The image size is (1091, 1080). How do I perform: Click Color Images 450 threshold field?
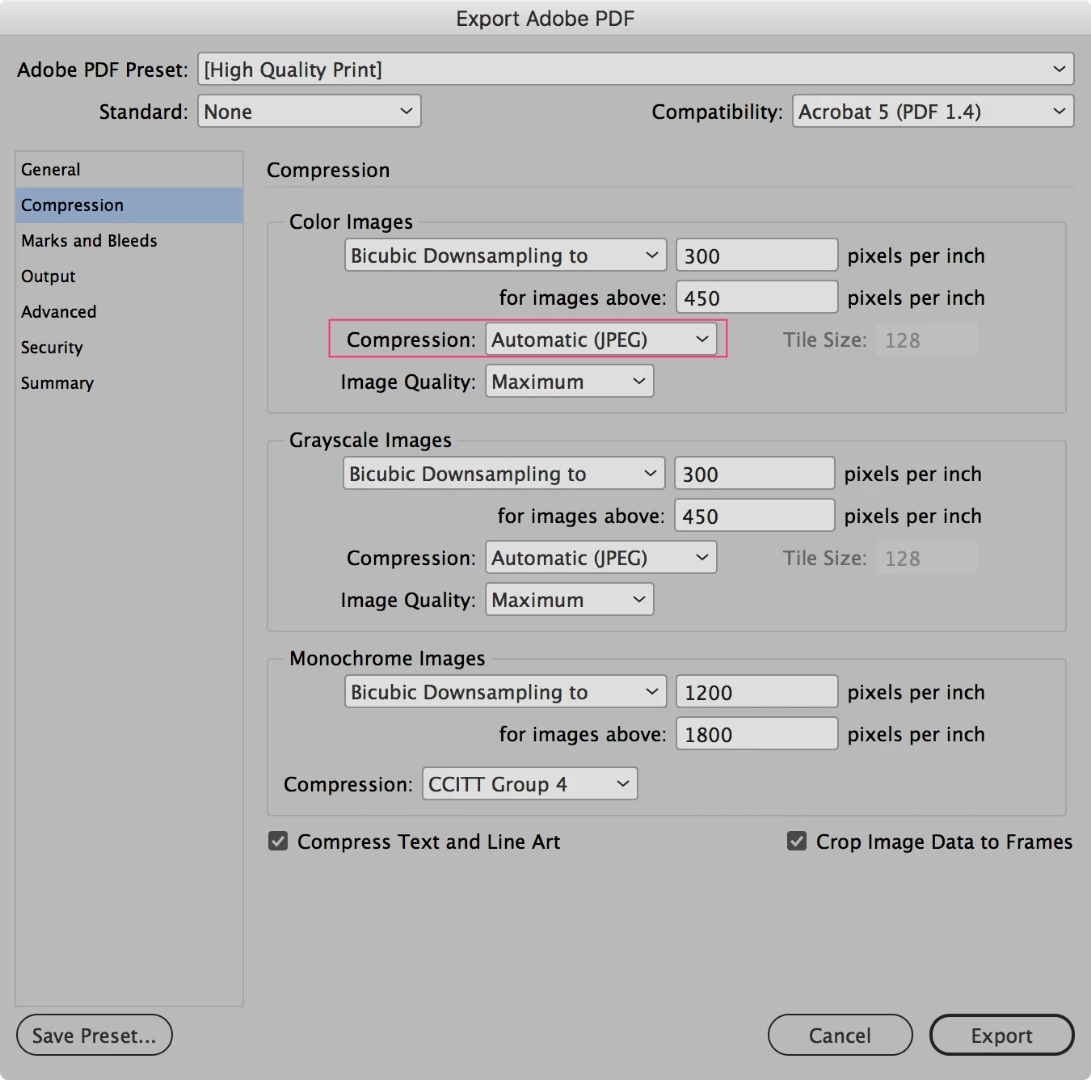(756, 298)
